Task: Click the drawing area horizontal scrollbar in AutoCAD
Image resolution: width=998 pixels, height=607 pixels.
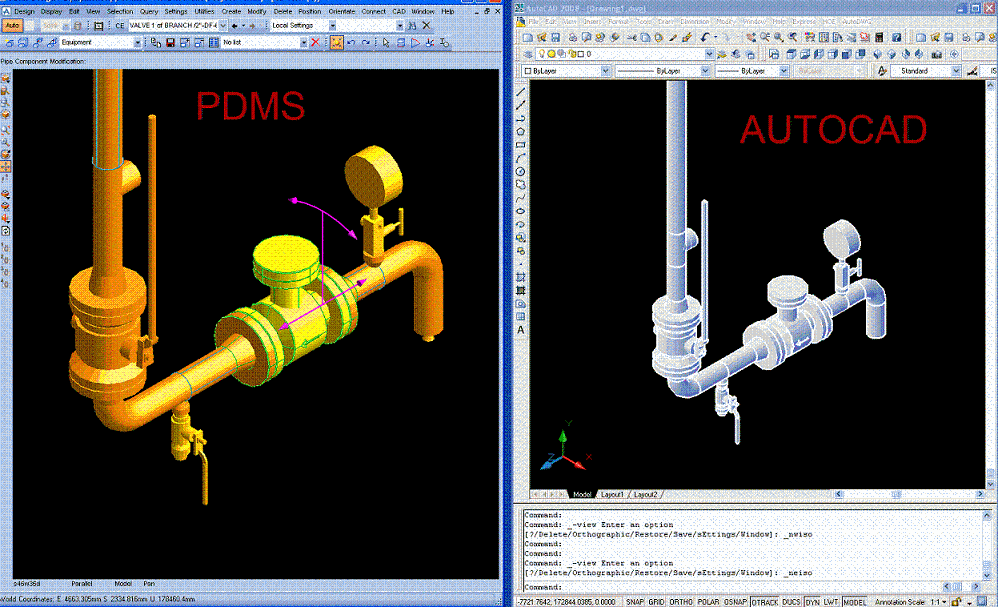Action: pyautogui.click(x=908, y=494)
